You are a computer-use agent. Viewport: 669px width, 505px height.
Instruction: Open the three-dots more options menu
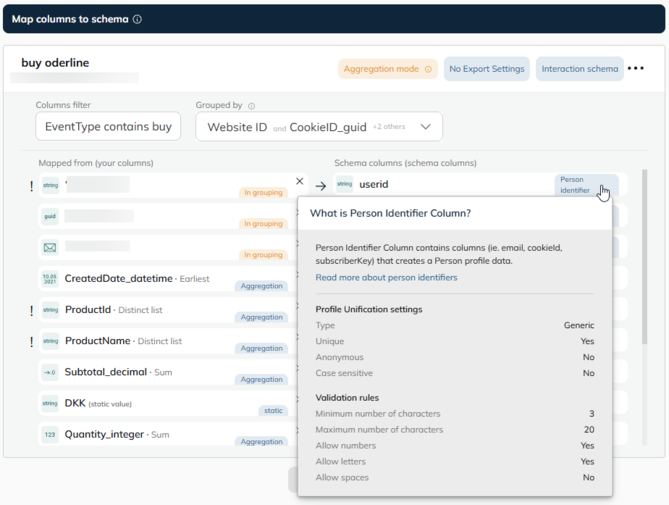tap(636, 68)
